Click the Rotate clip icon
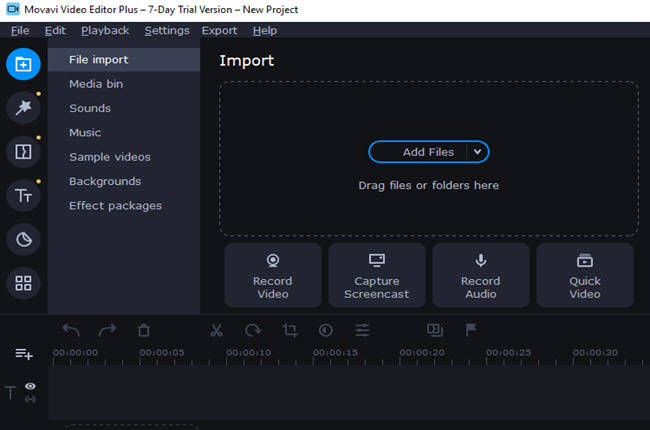Screen dimensions: 650x430 click(x=253, y=330)
